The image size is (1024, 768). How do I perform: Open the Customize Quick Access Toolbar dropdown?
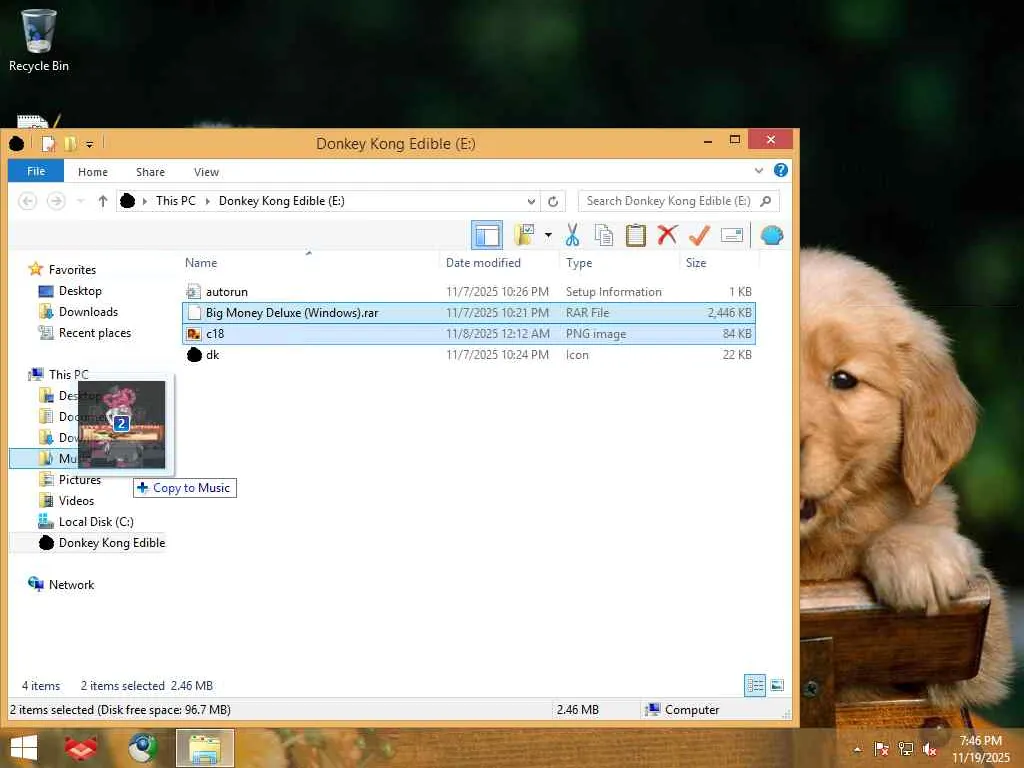[89, 144]
